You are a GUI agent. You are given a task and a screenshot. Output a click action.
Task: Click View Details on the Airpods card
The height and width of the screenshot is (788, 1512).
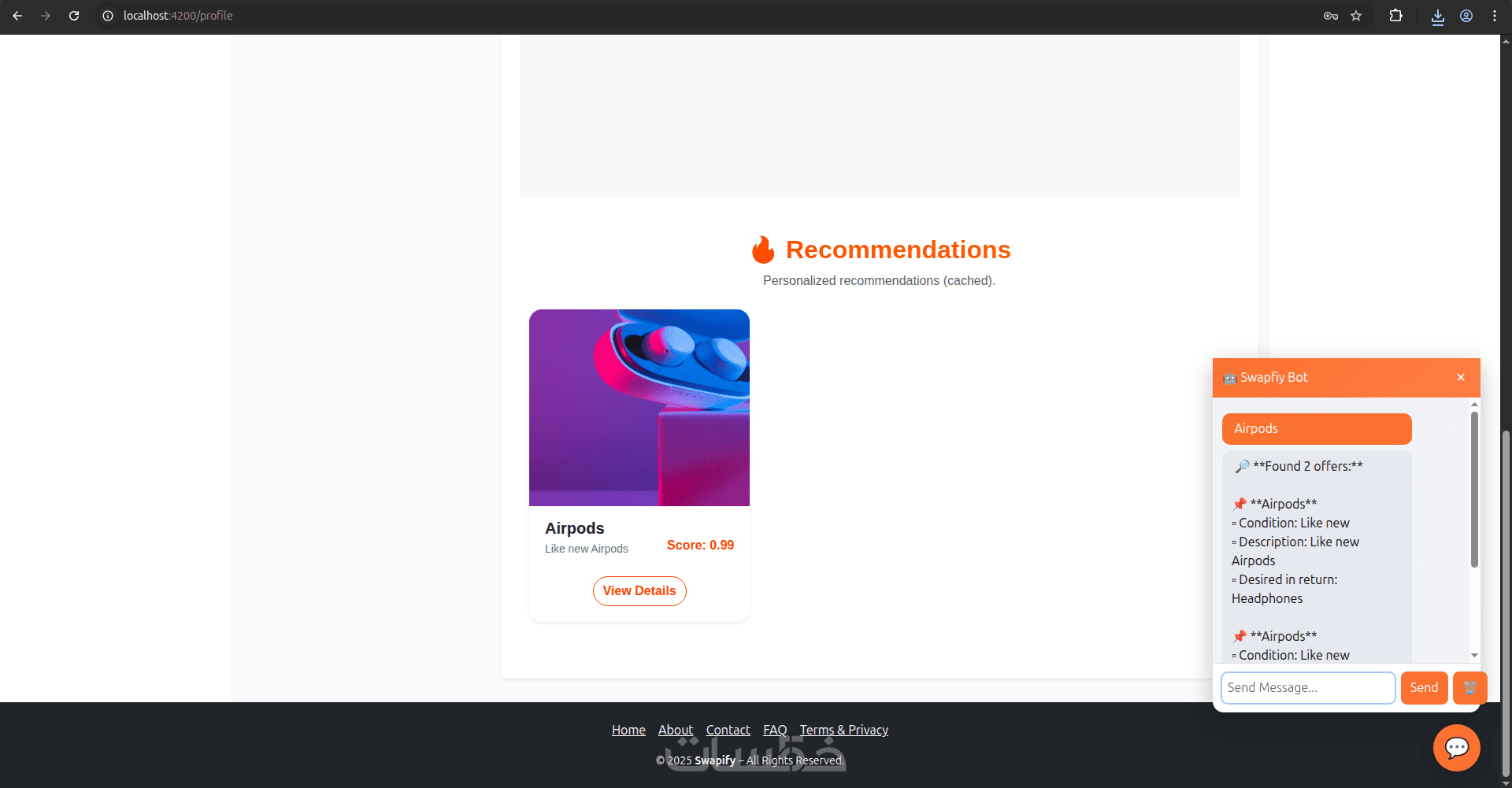639,591
